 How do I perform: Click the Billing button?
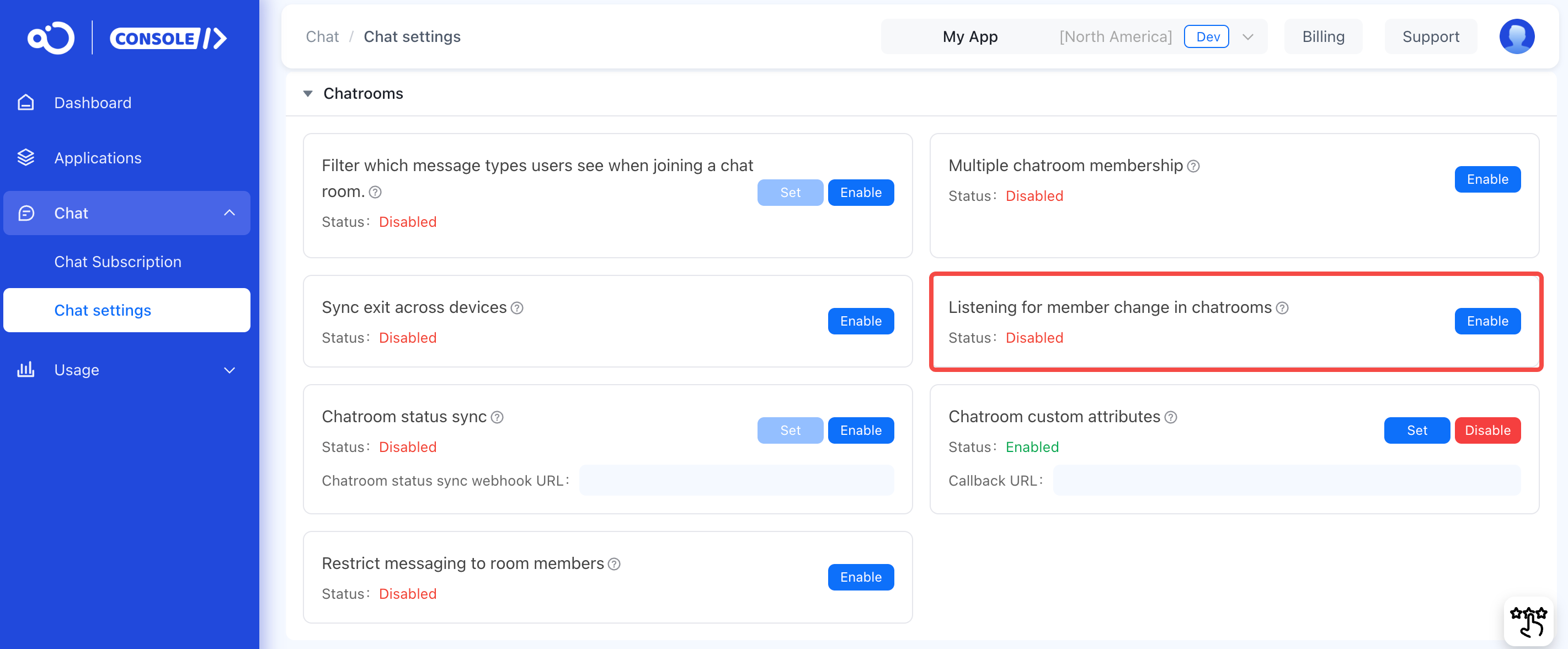[1322, 36]
